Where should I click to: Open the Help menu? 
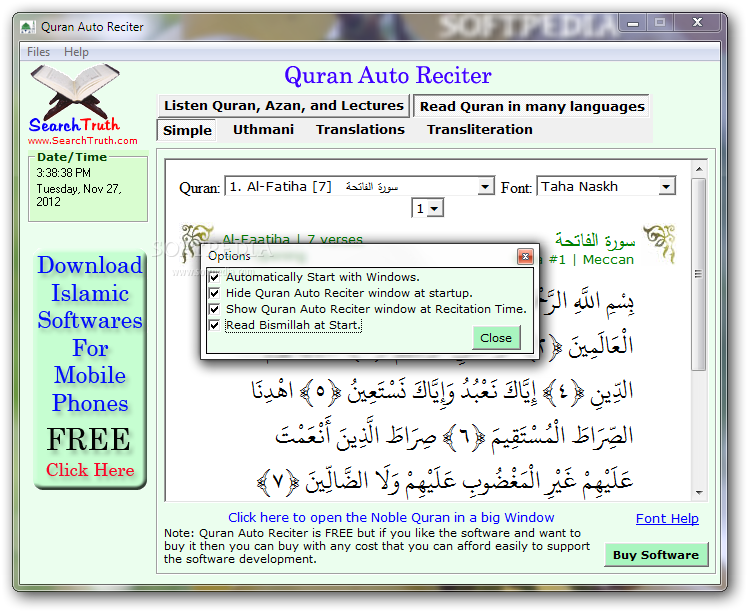[x=76, y=52]
